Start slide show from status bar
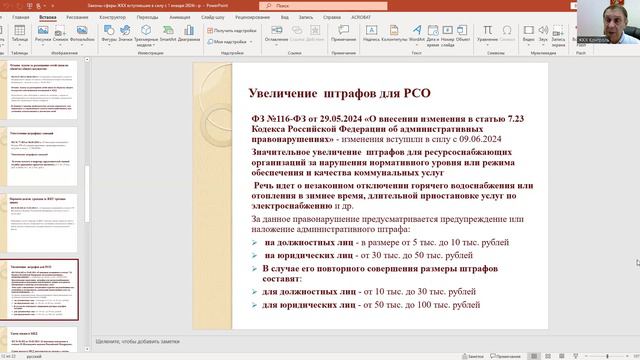This screenshot has width=640, height=360. [576, 356]
